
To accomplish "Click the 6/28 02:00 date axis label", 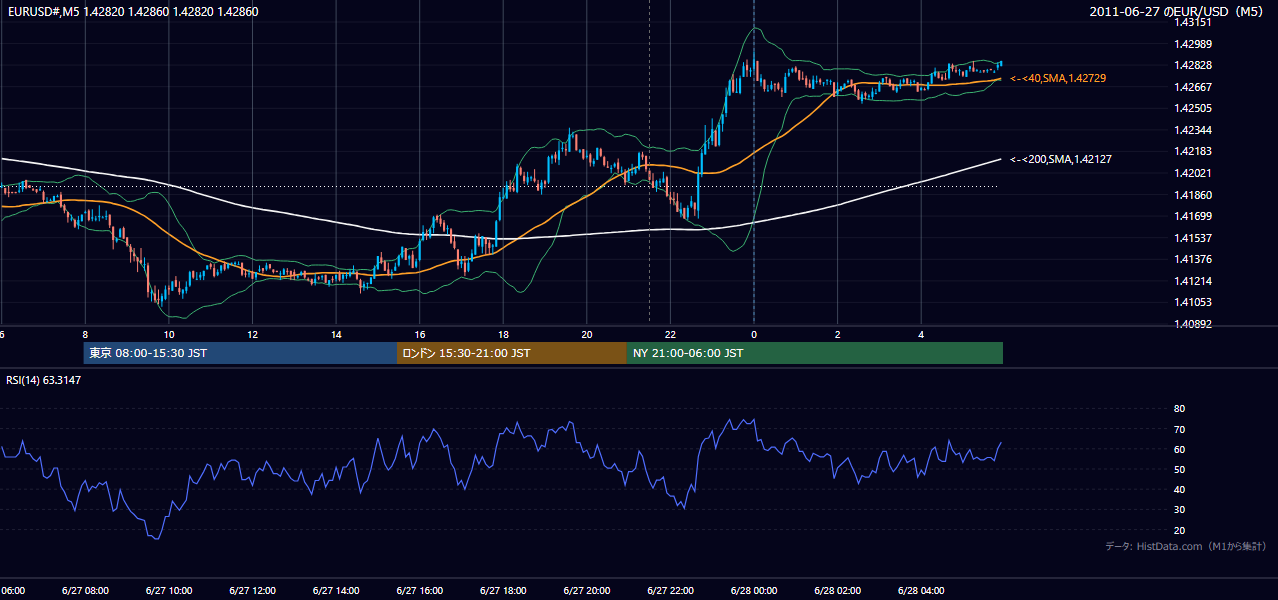I will click(837, 591).
